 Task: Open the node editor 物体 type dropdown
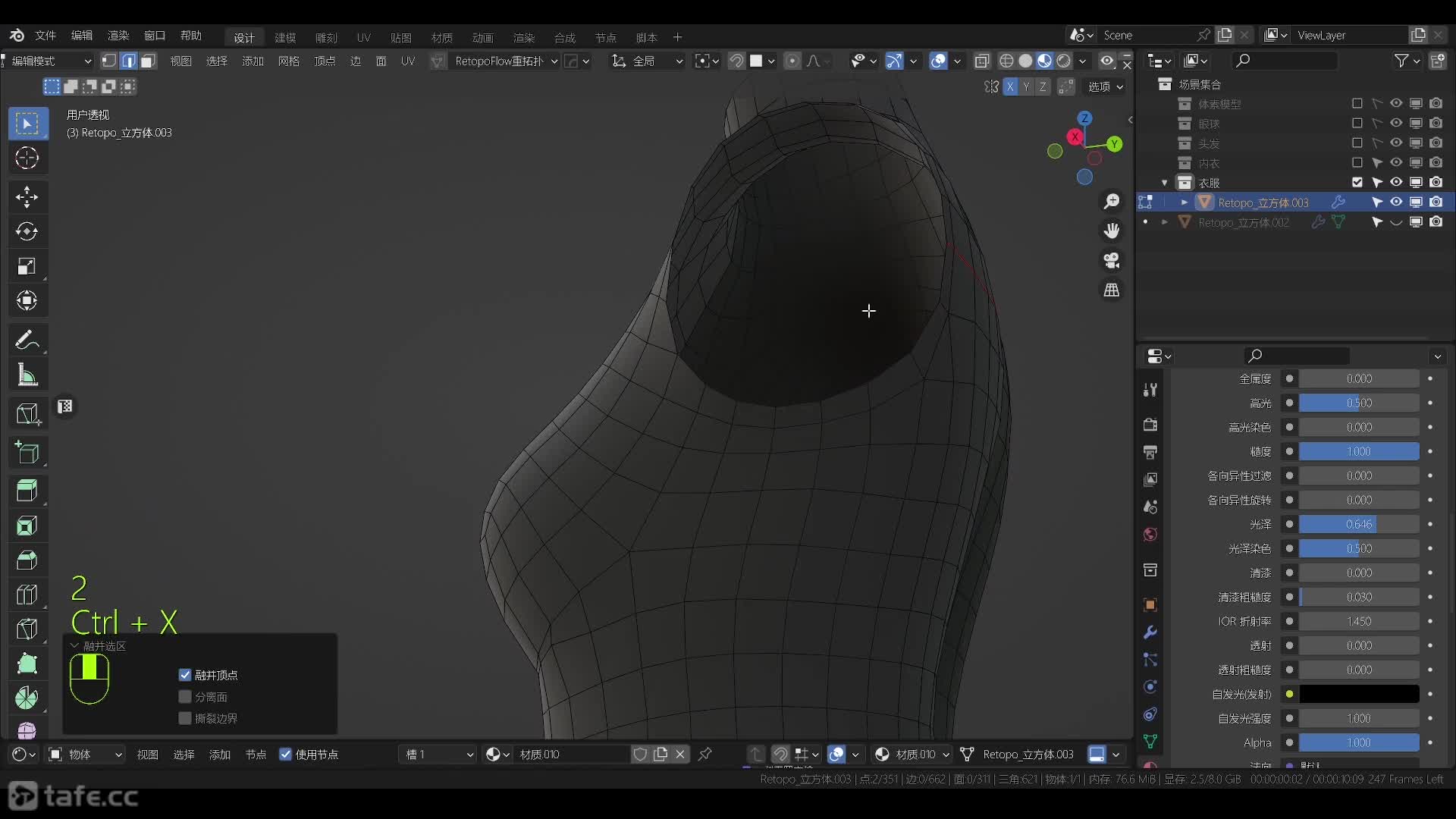tap(86, 755)
